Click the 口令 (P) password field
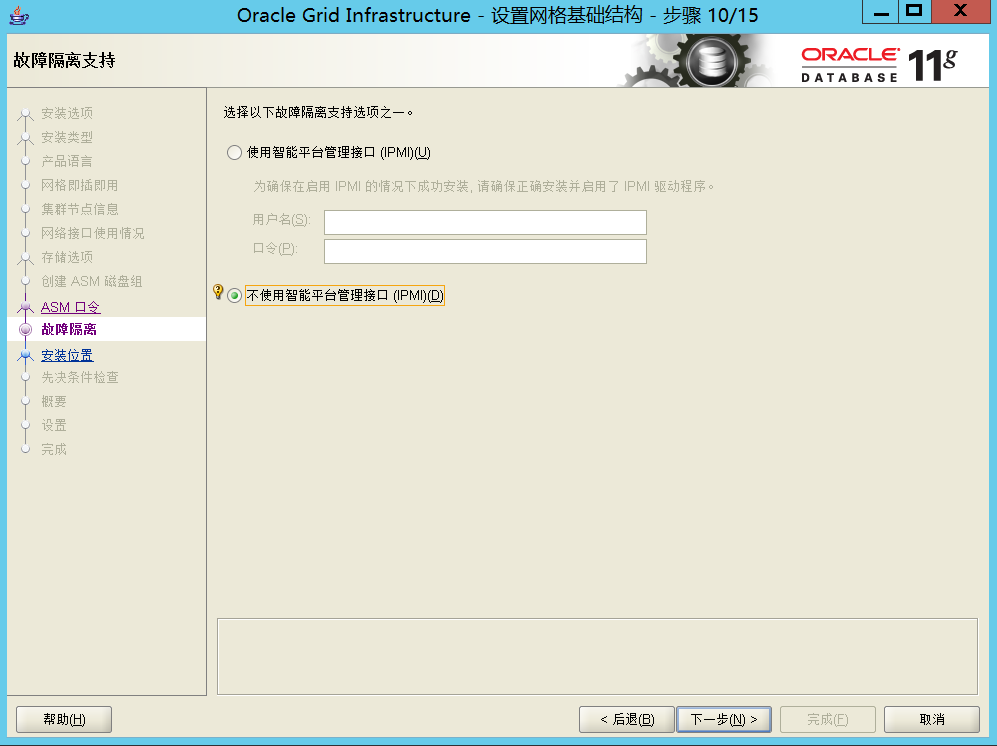This screenshot has width=997, height=746. tap(485, 251)
